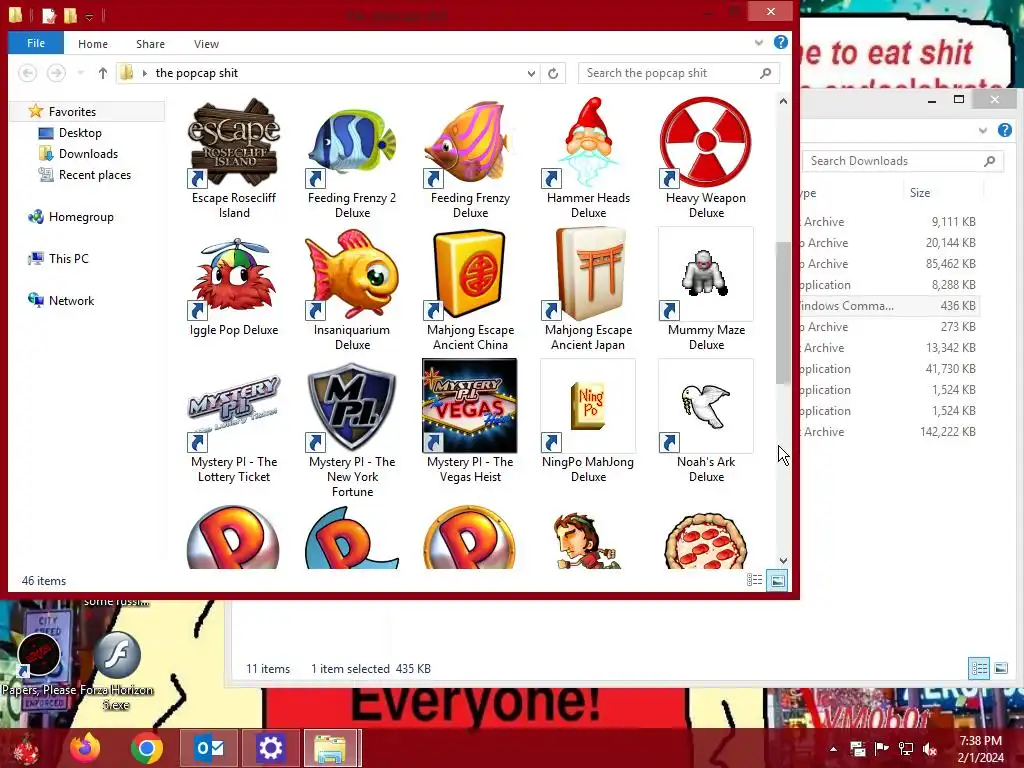Switch Downloads window to large icons view
This screenshot has height=768, width=1024.
pyautogui.click(x=1001, y=668)
